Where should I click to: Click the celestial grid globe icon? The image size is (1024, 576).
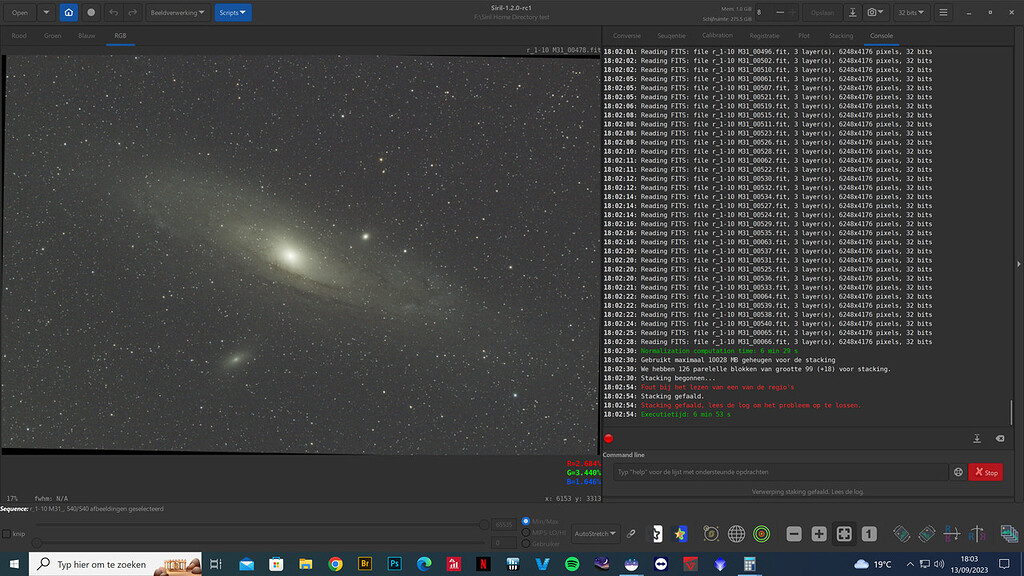click(736, 533)
